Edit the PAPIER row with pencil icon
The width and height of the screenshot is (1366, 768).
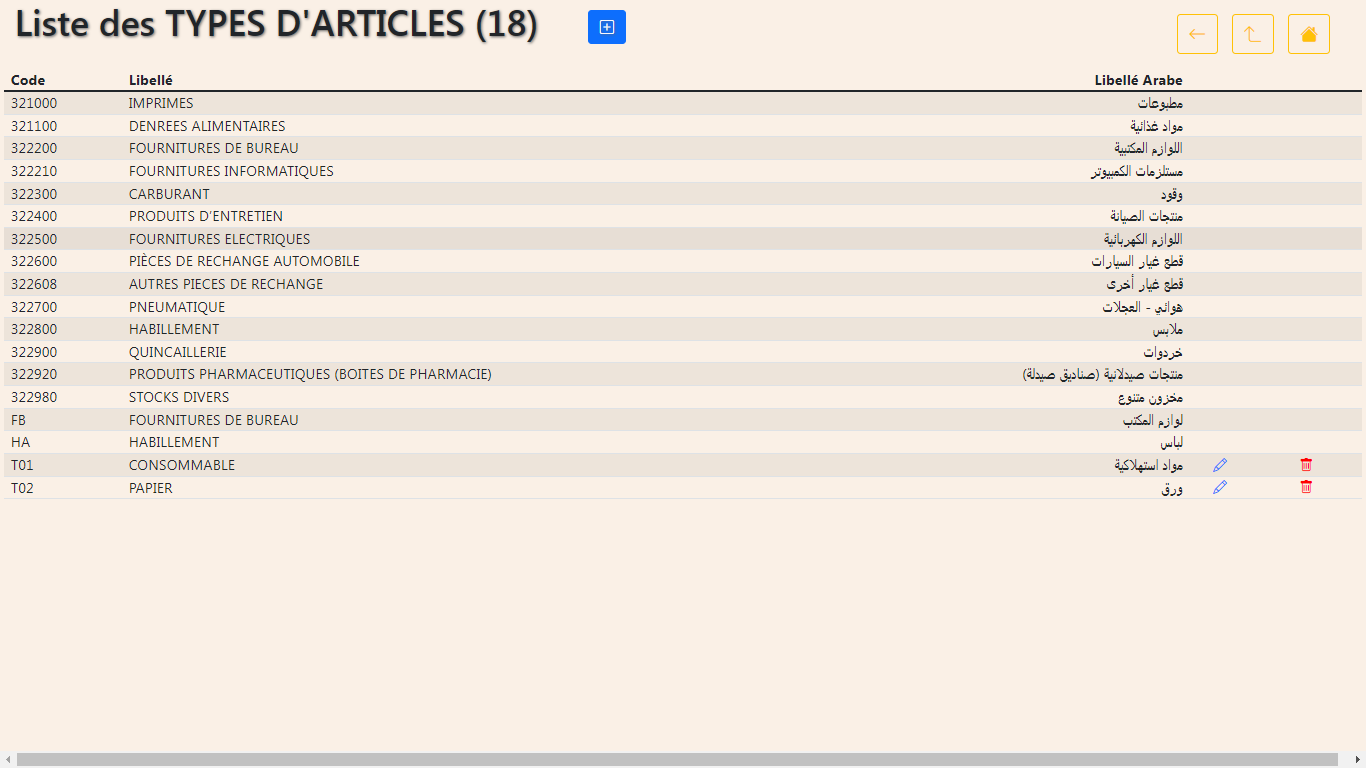pos(1219,487)
